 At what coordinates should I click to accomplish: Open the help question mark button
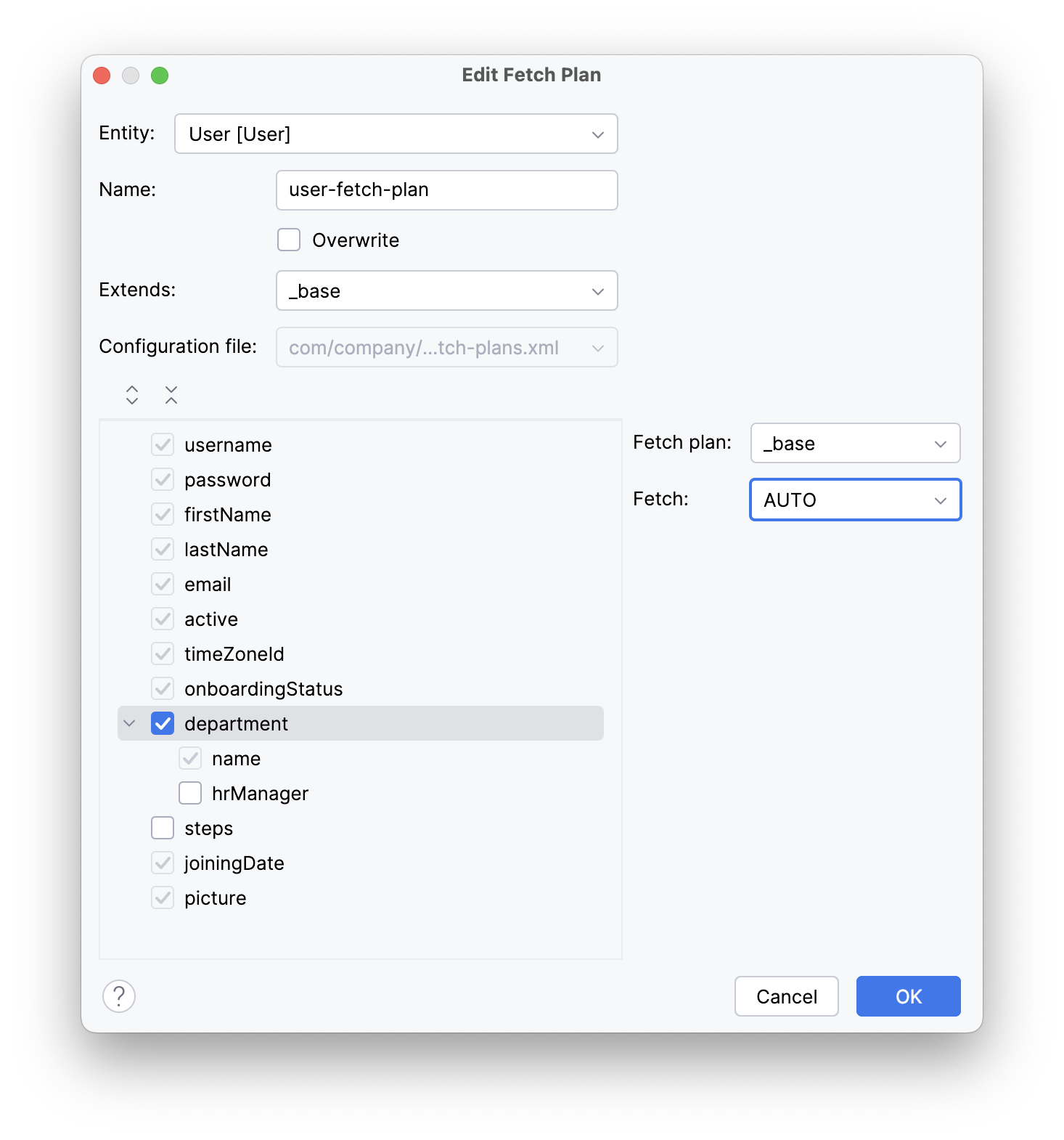pos(119,996)
